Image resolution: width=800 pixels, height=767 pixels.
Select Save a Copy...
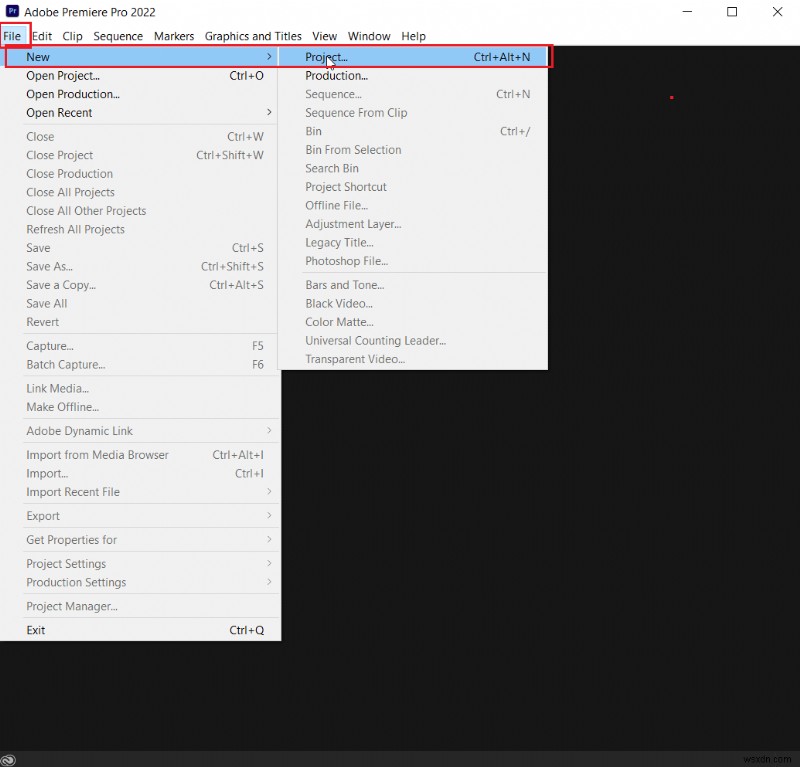tap(141, 285)
